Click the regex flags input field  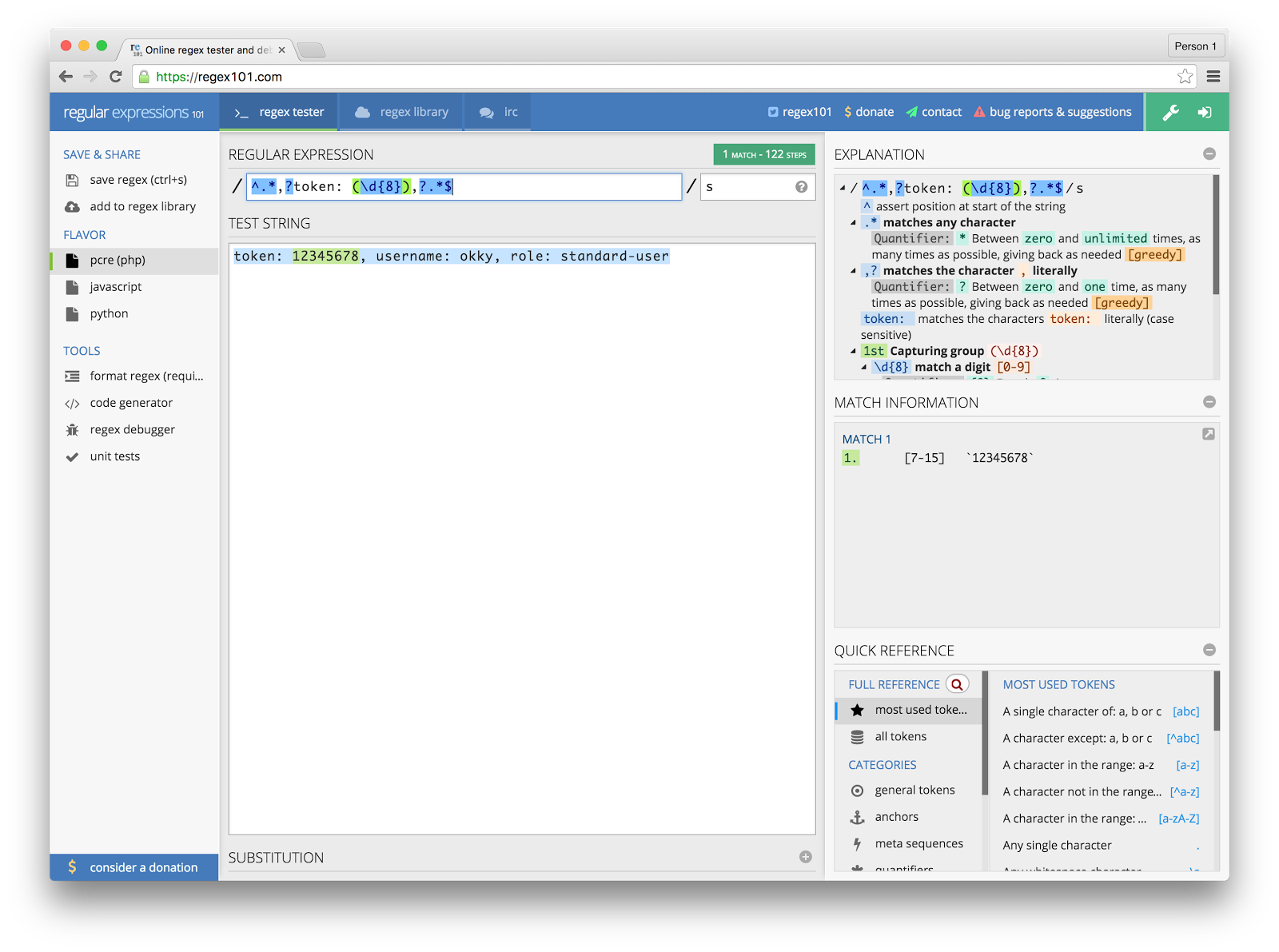pos(758,187)
